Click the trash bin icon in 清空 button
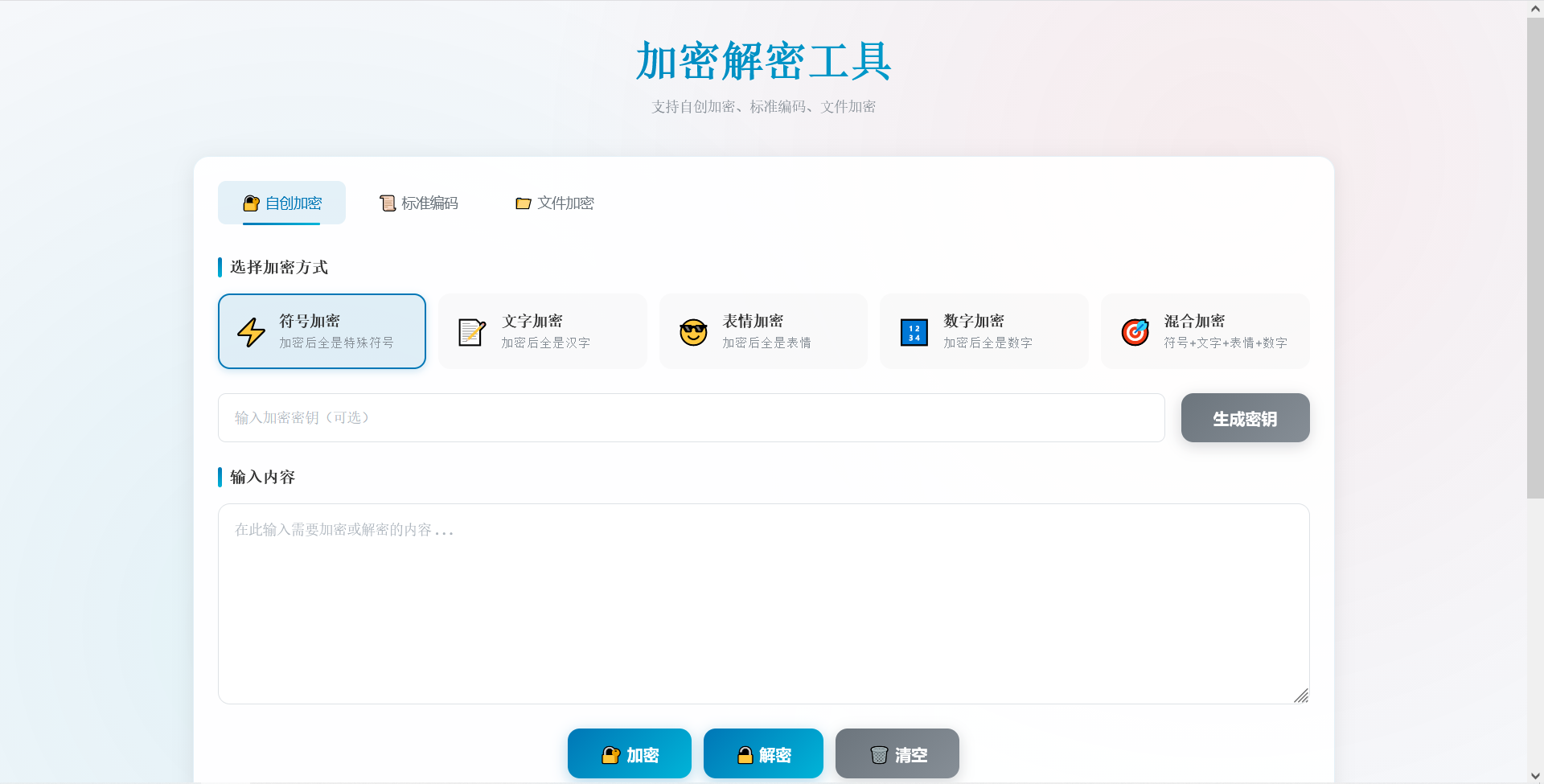This screenshot has height=784, width=1544. 879,755
